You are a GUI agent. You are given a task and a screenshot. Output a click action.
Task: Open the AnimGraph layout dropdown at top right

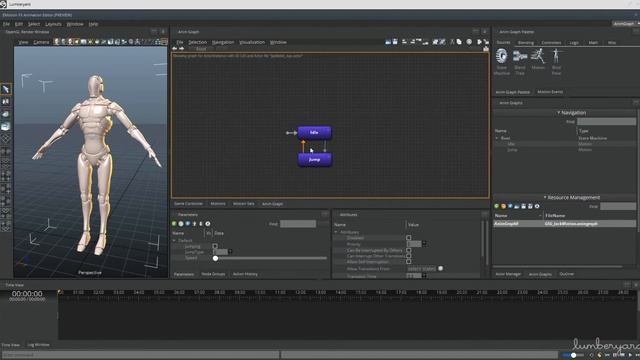[626, 24]
